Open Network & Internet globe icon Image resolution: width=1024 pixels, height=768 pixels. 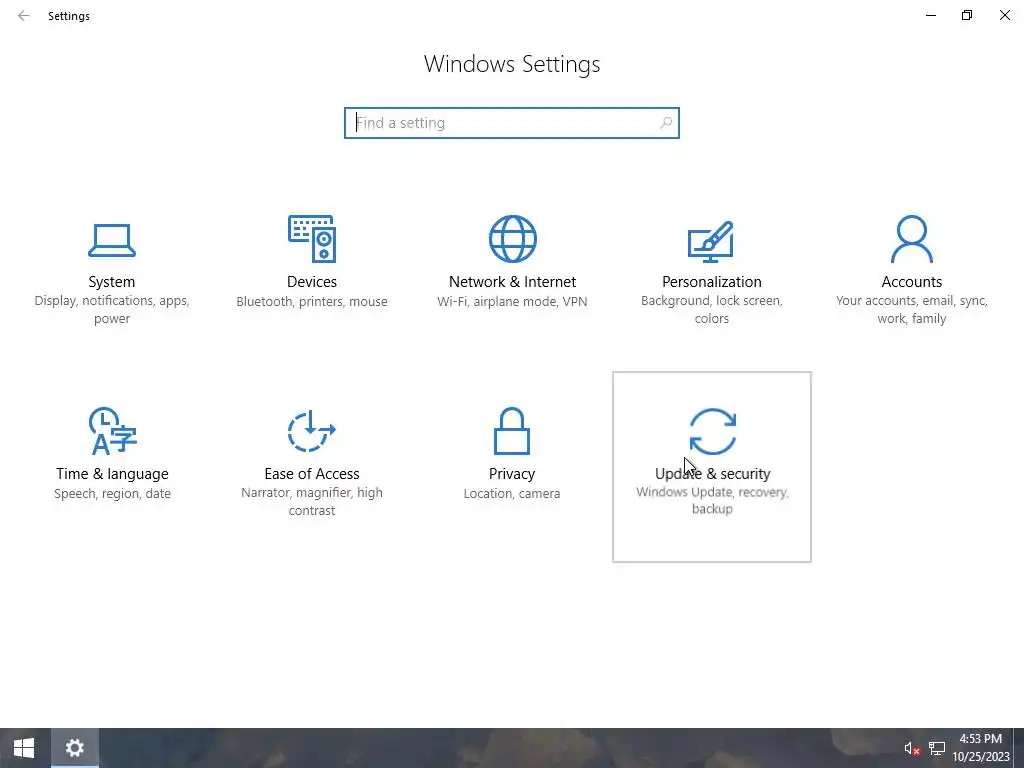[x=512, y=238]
